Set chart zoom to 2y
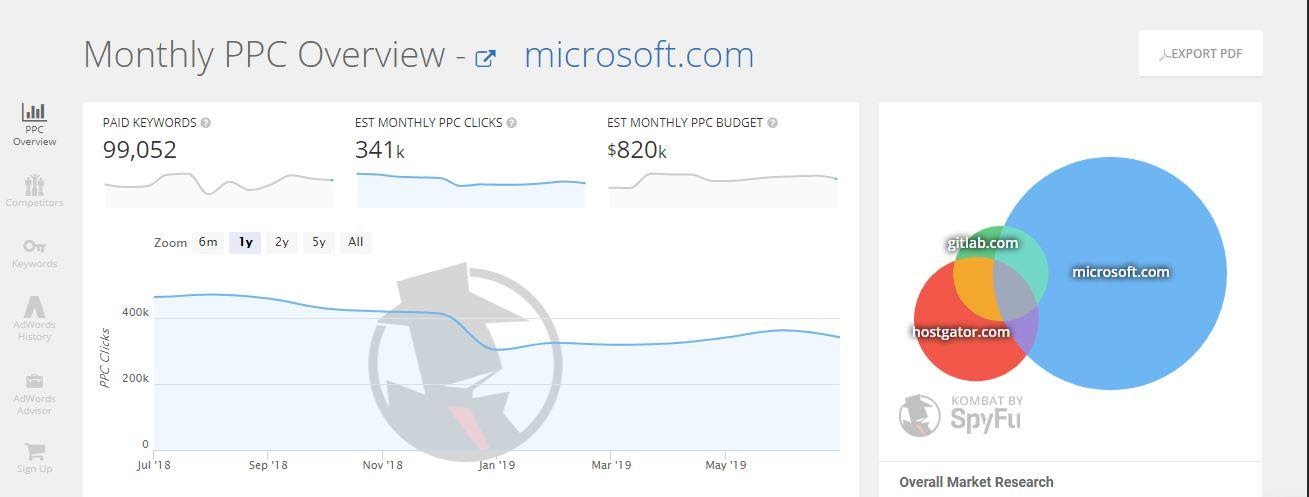 [282, 242]
